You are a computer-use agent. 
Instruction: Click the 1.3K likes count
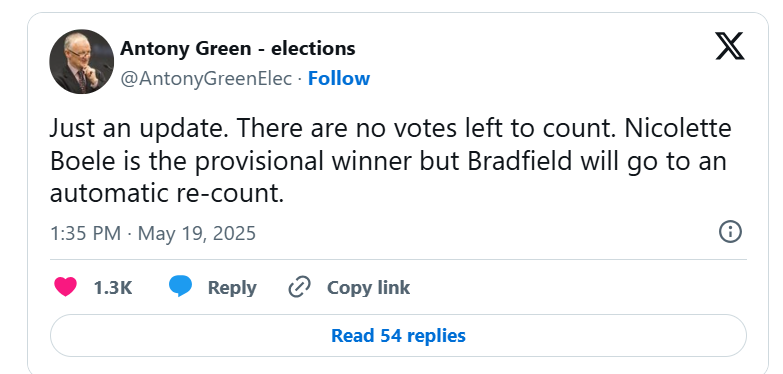[113, 288]
